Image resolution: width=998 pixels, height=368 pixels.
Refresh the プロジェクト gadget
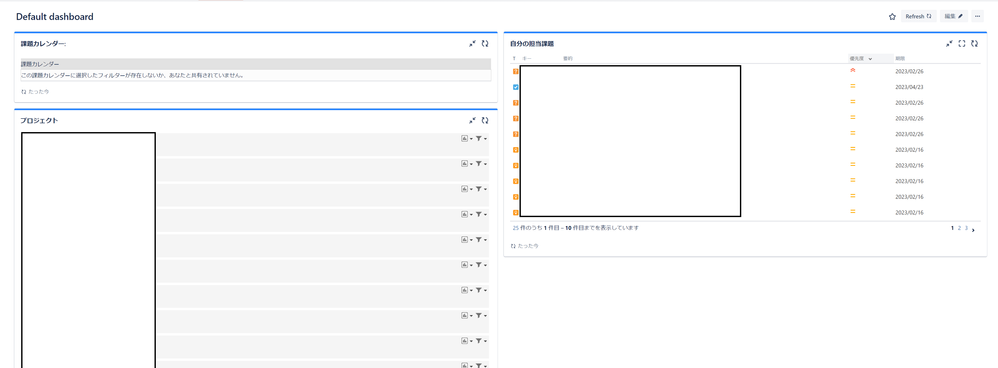(x=485, y=120)
